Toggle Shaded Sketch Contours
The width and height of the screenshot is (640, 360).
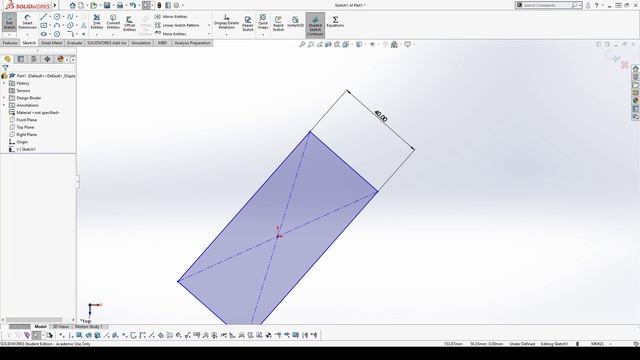[x=315, y=25]
